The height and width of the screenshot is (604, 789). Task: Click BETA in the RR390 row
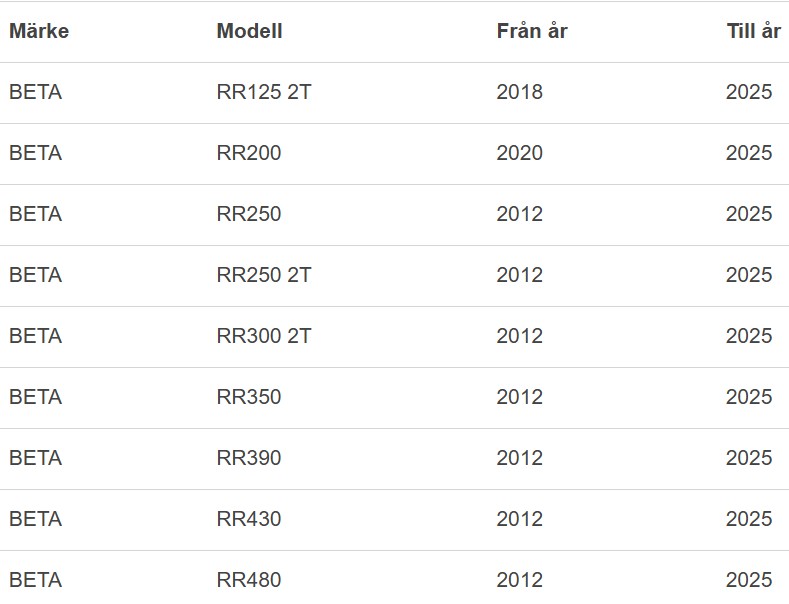pos(35,458)
